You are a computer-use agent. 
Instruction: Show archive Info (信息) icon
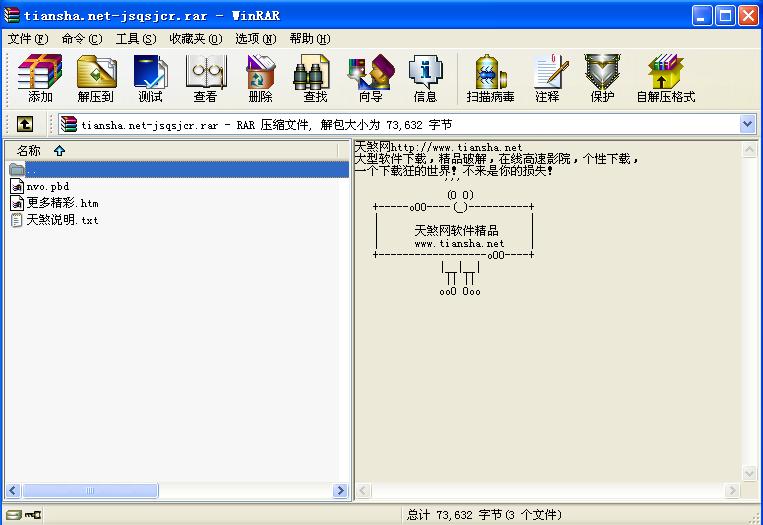425,71
